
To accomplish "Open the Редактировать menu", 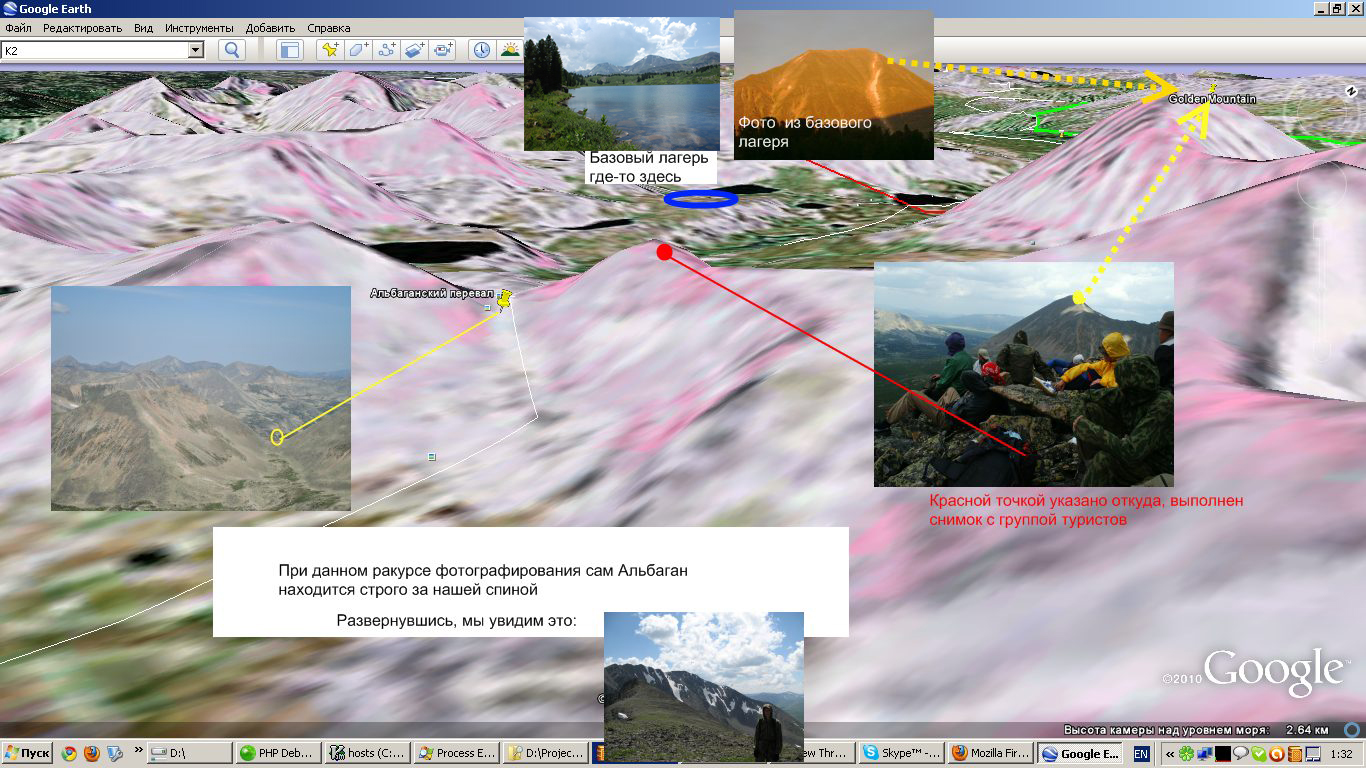I will tap(82, 28).
